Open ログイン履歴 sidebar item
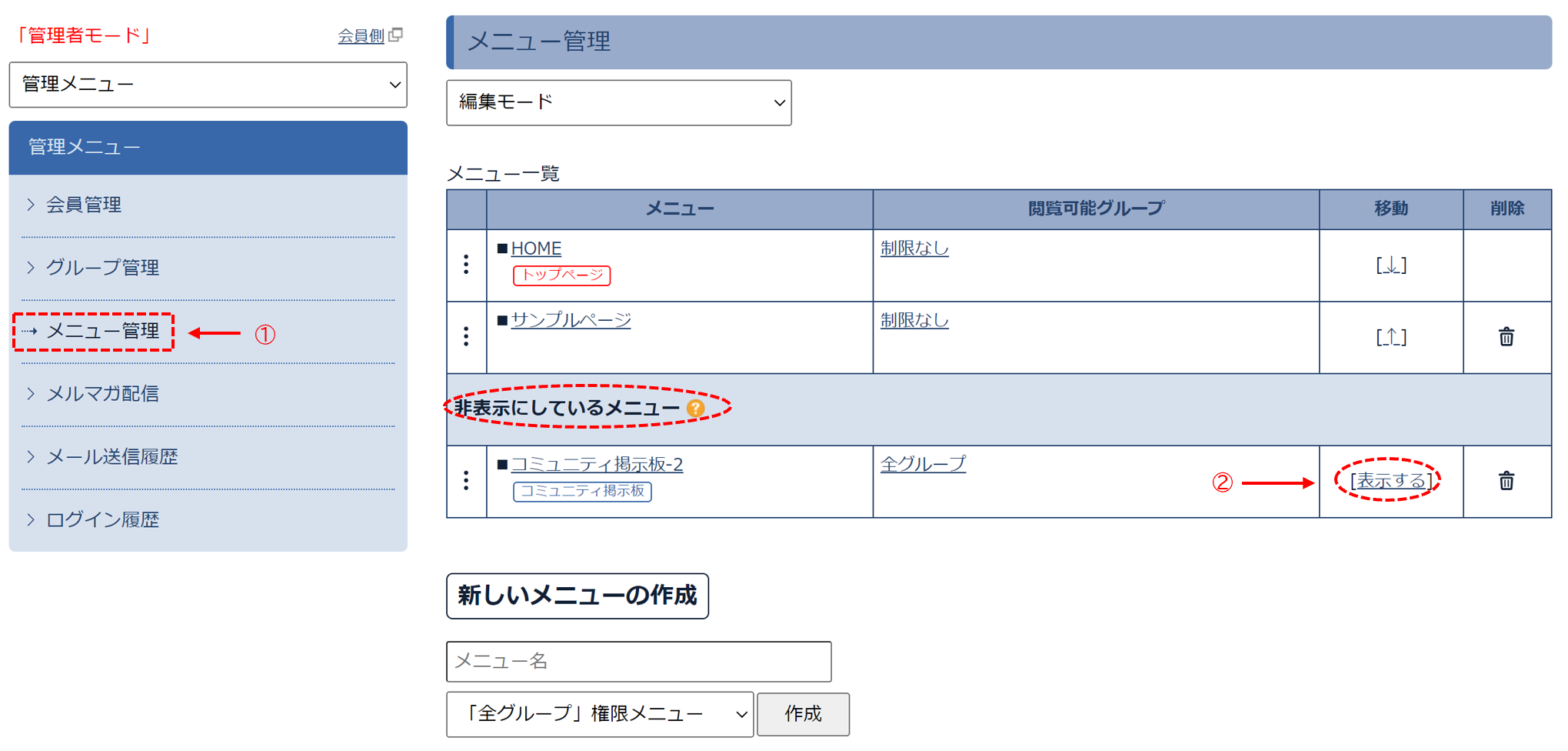The width and height of the screenshot is (1568, 751). coord(102,520)
